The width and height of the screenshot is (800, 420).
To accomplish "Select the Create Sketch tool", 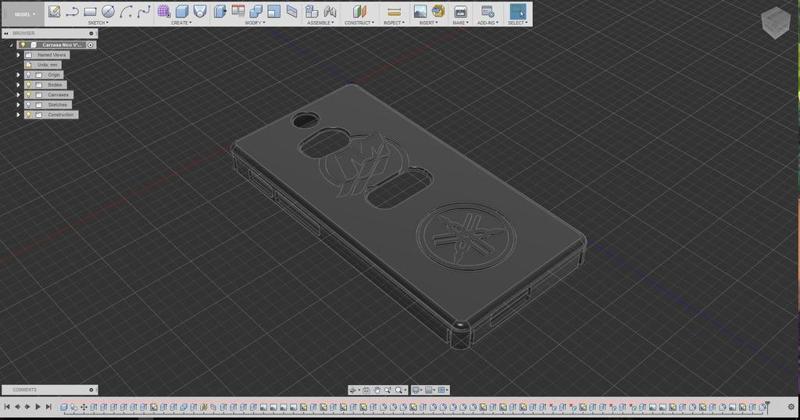I will coord(54,11).
